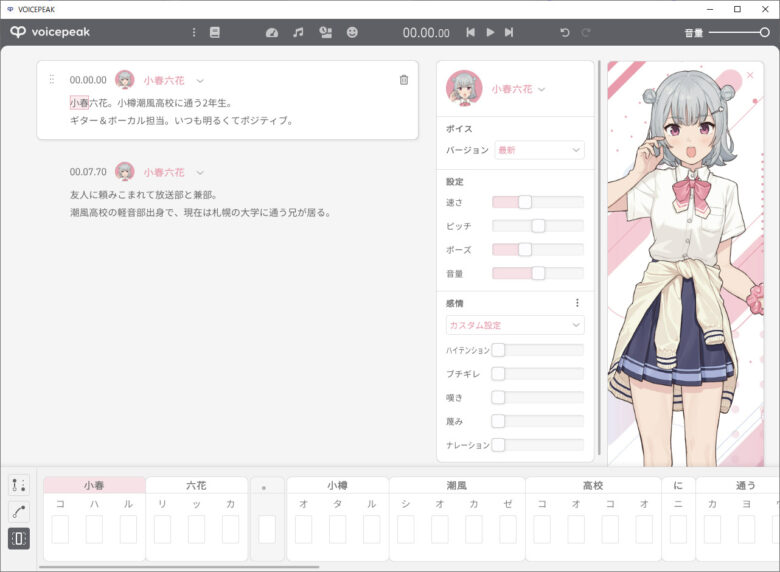Click the music note toolbar icon
This screenshot has height=572, width=780.
click(298, 32)
